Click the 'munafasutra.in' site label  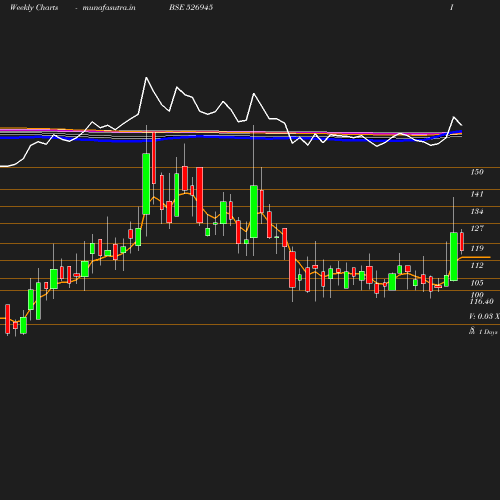(109, 7)
